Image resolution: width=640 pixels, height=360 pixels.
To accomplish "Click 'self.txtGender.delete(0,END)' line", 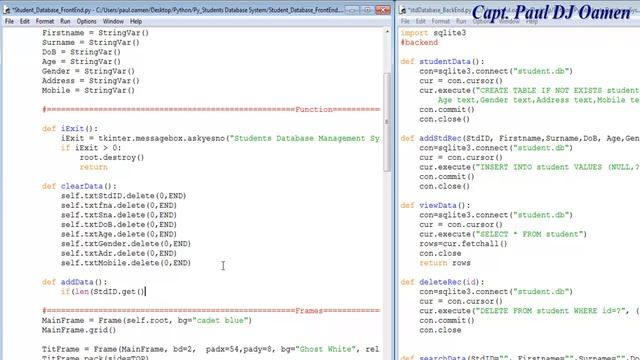I will 126,244.
